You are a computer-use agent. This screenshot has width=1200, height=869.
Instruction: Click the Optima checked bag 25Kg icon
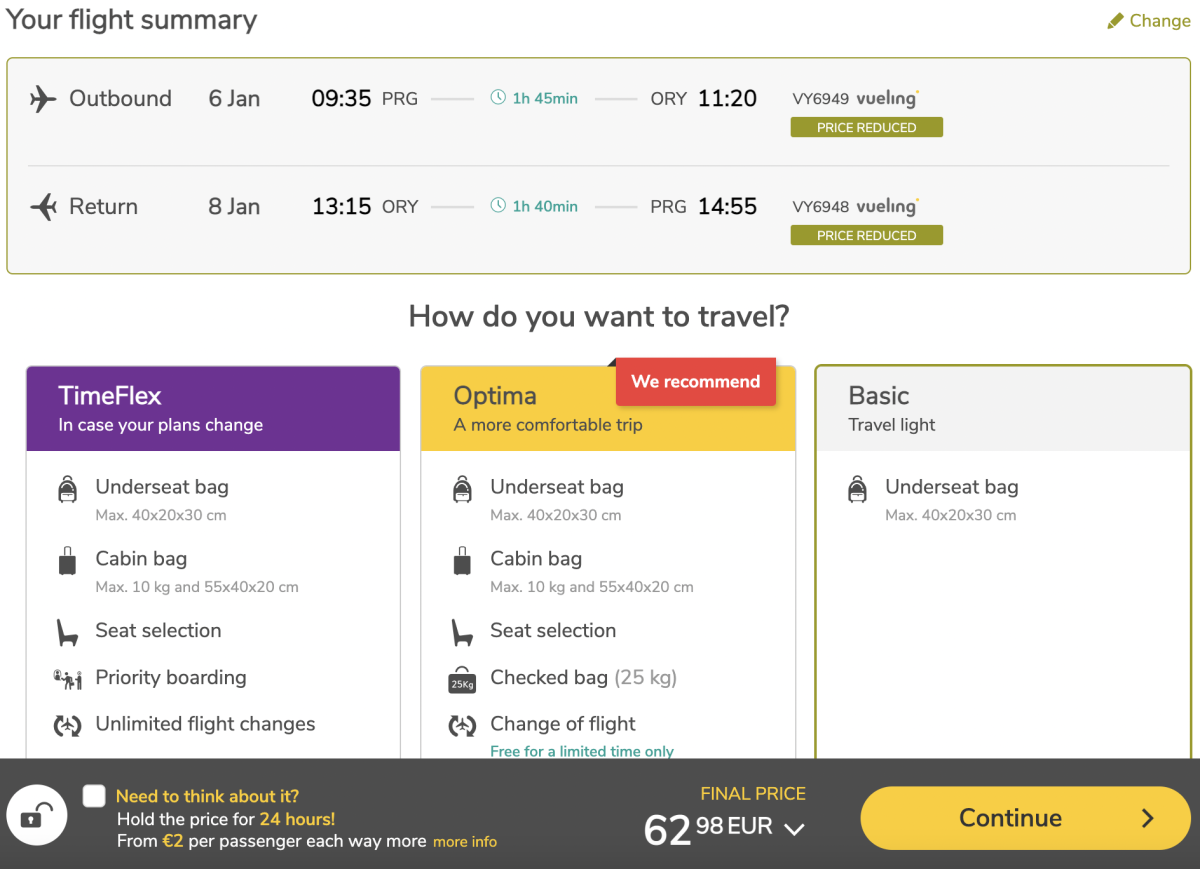coord(461,680)
